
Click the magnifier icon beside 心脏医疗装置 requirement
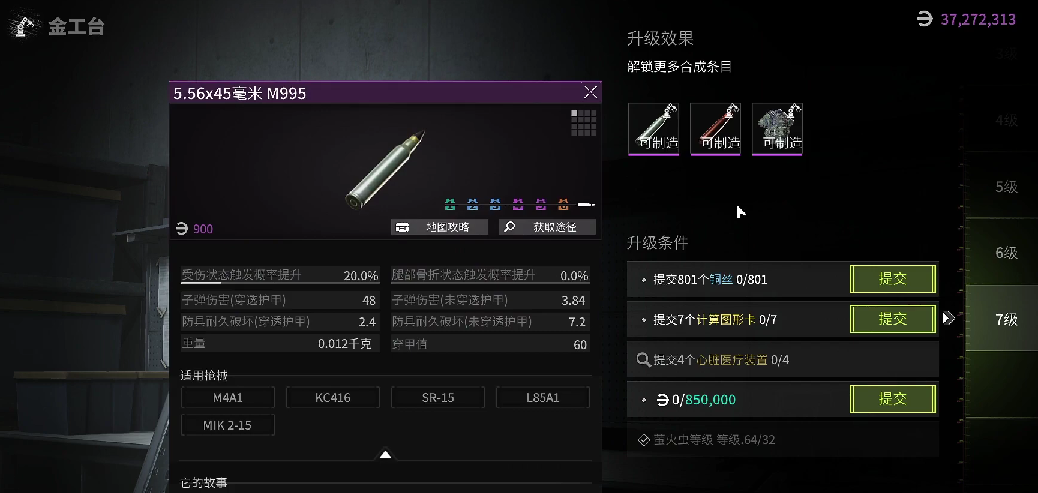click(643, 360)
